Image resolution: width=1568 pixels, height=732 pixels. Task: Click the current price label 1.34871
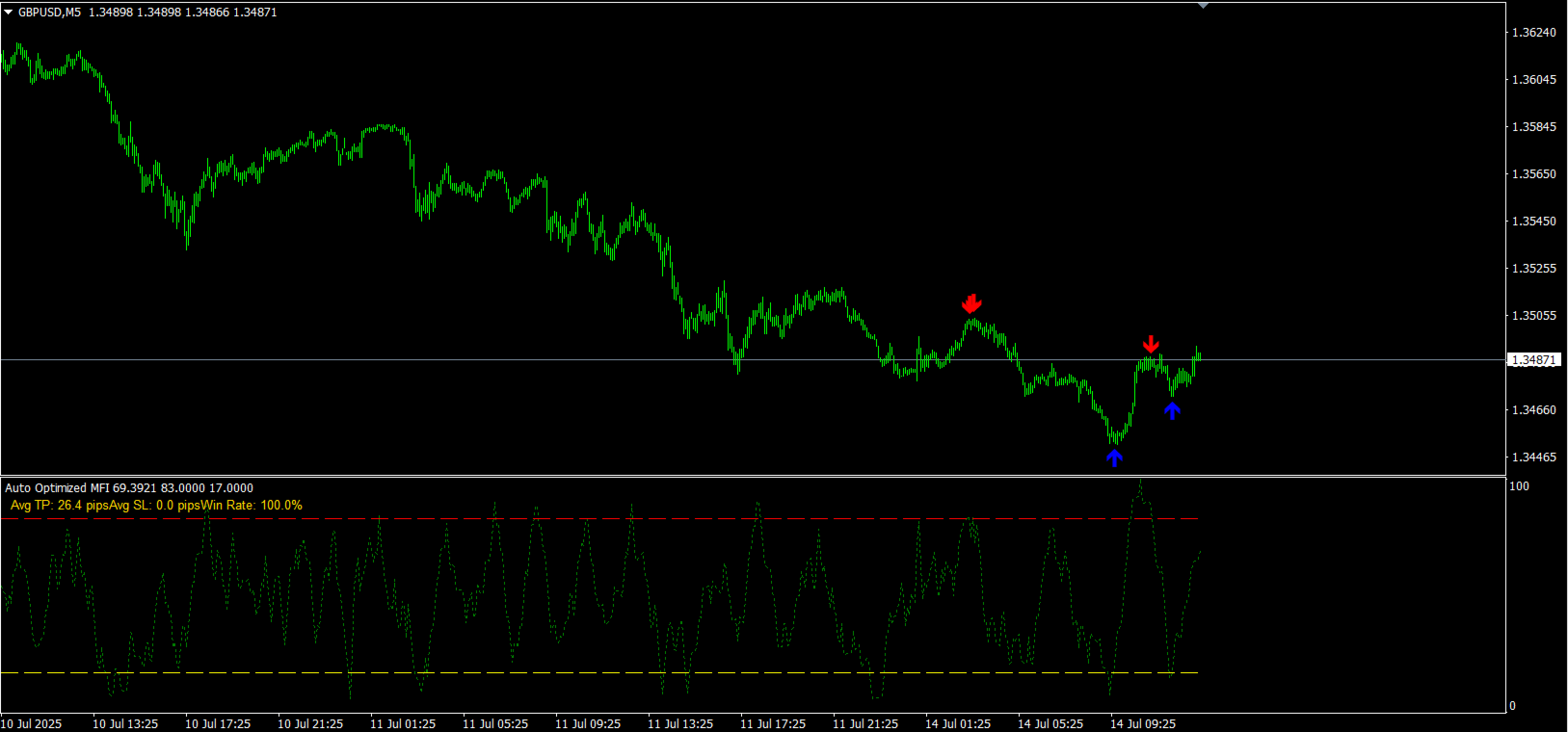point(1533,360)
